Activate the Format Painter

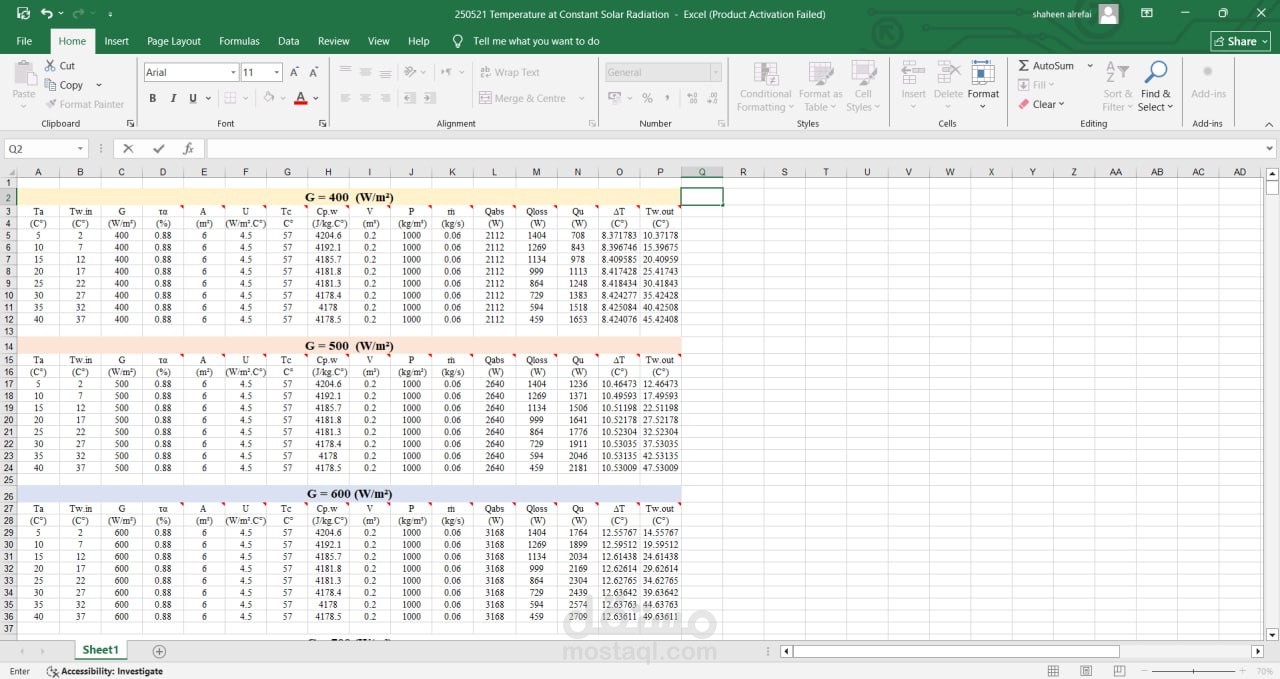[x=84, y=104]
